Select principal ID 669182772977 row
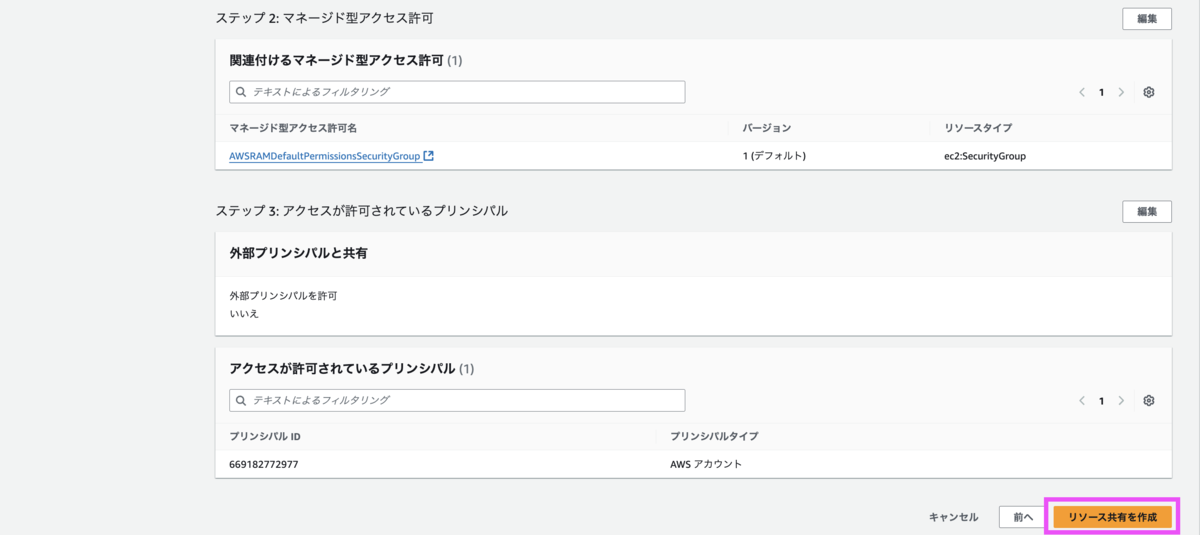 693,464
